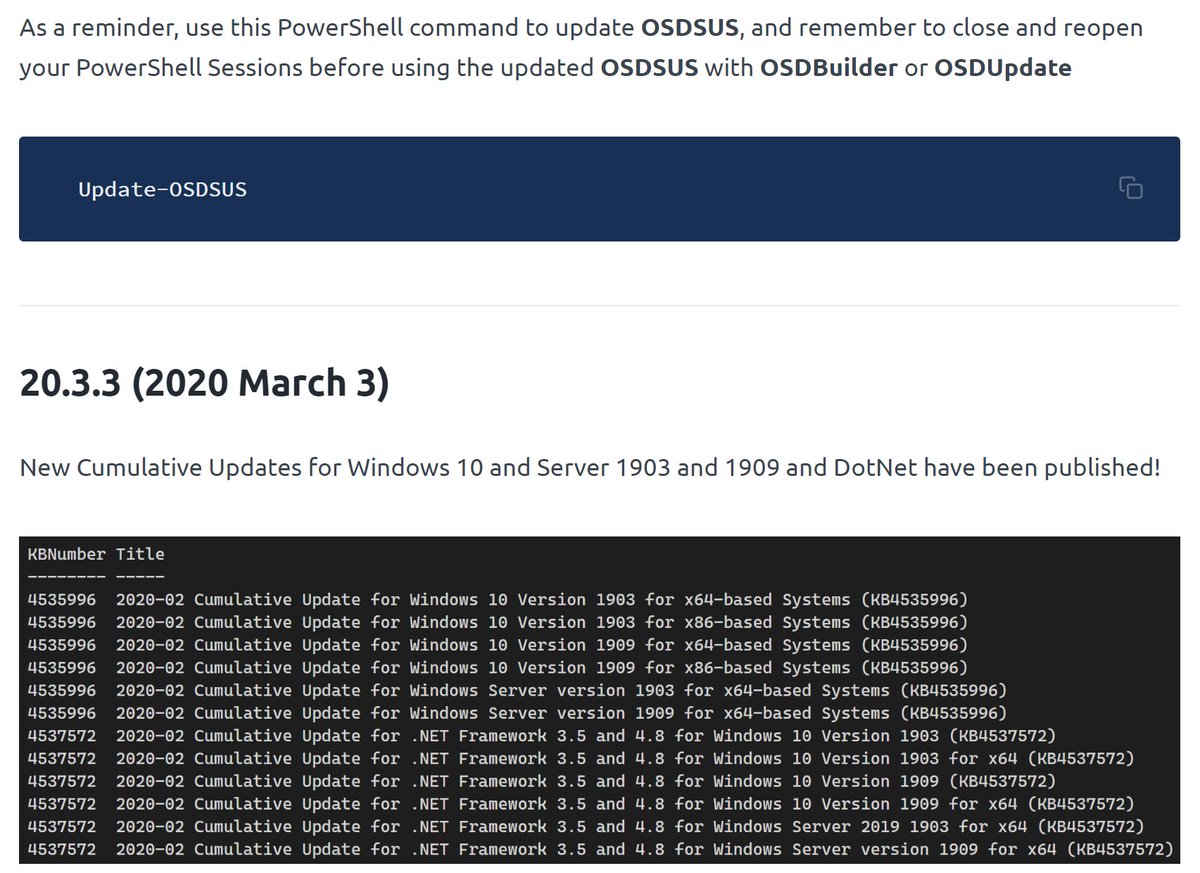Click .NET Framework row Windows Server version 1909

601,849
